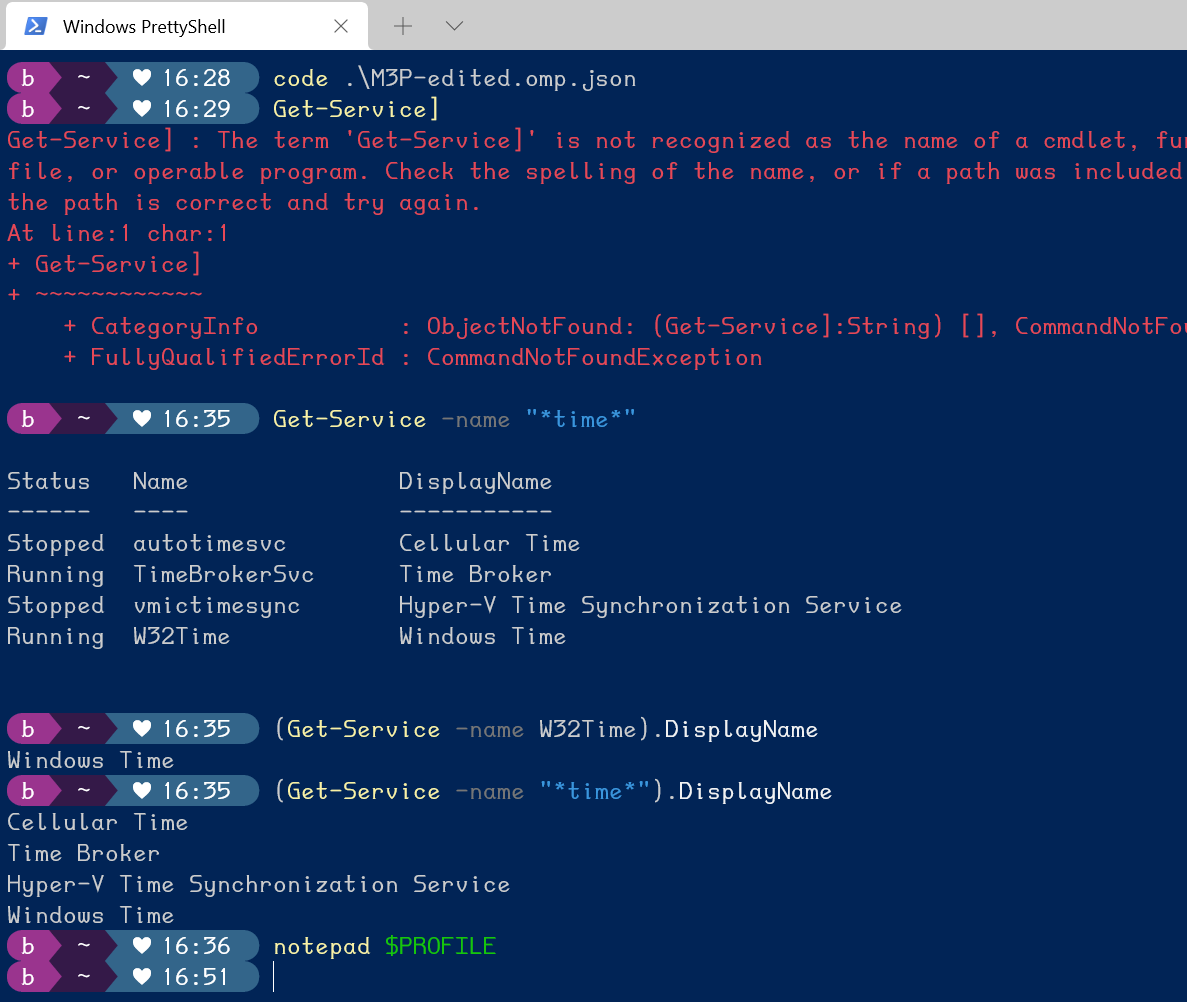The width and height of the screenshot is (1187, 1002).
Task: Click the DisplayName column header
Action: 475,481
